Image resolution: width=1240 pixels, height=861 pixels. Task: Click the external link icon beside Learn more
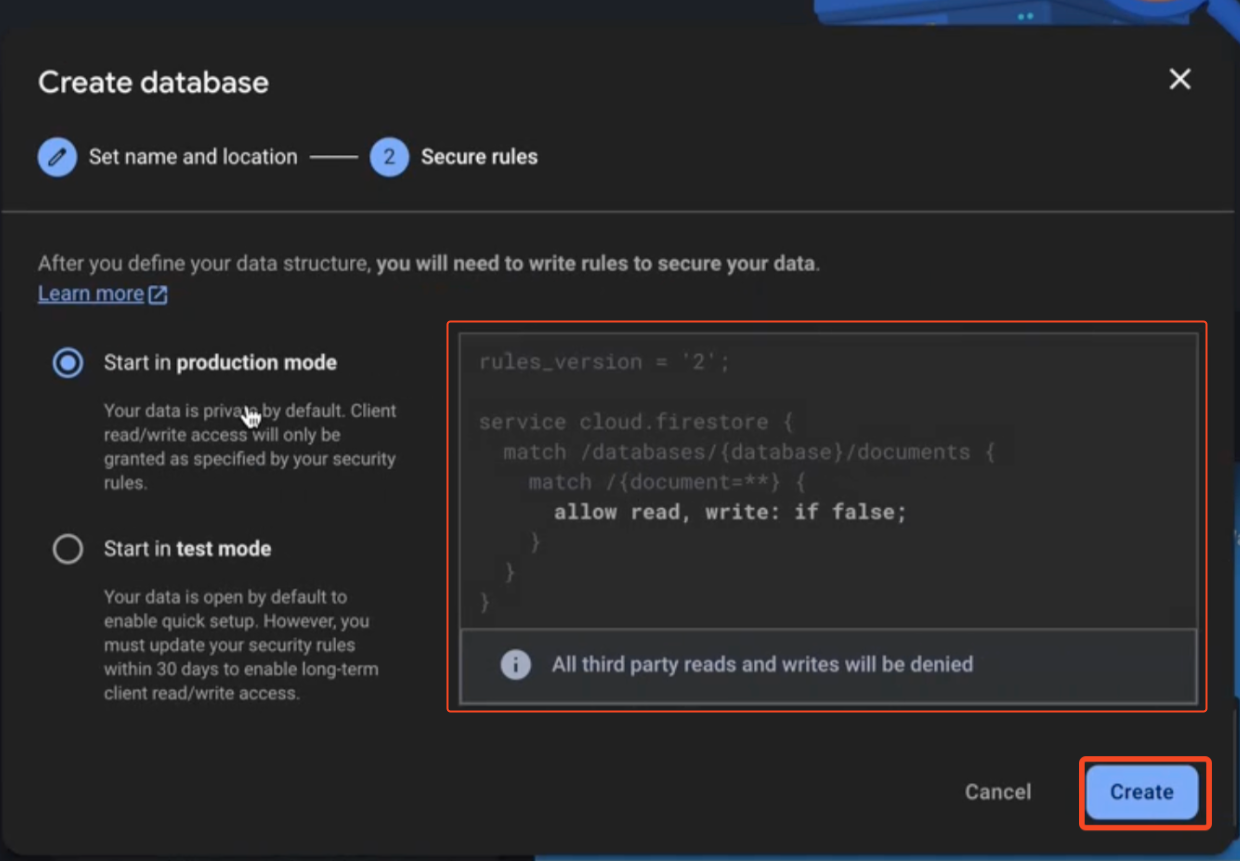click(x=158, y=294)
